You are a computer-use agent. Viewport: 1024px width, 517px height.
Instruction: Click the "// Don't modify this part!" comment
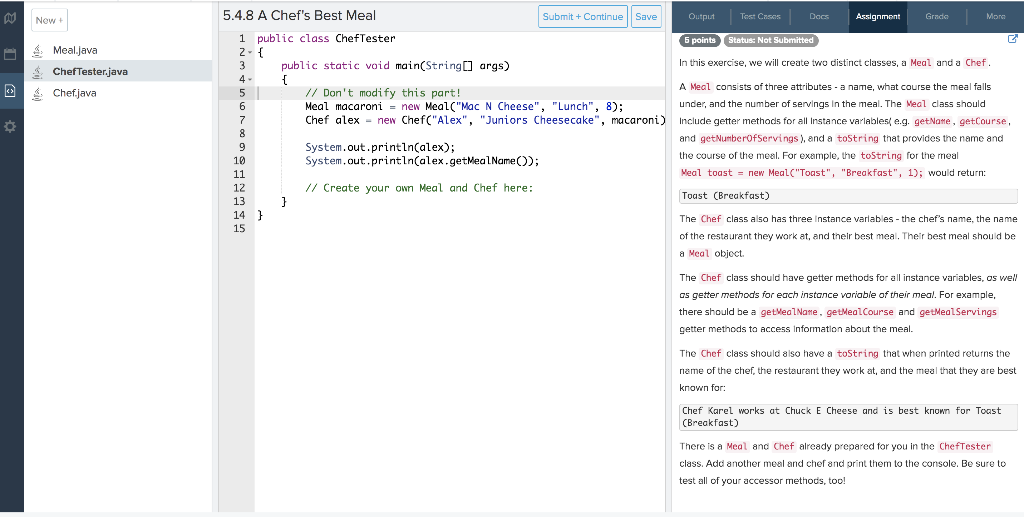pyautogui.click(x=383, y=93)
